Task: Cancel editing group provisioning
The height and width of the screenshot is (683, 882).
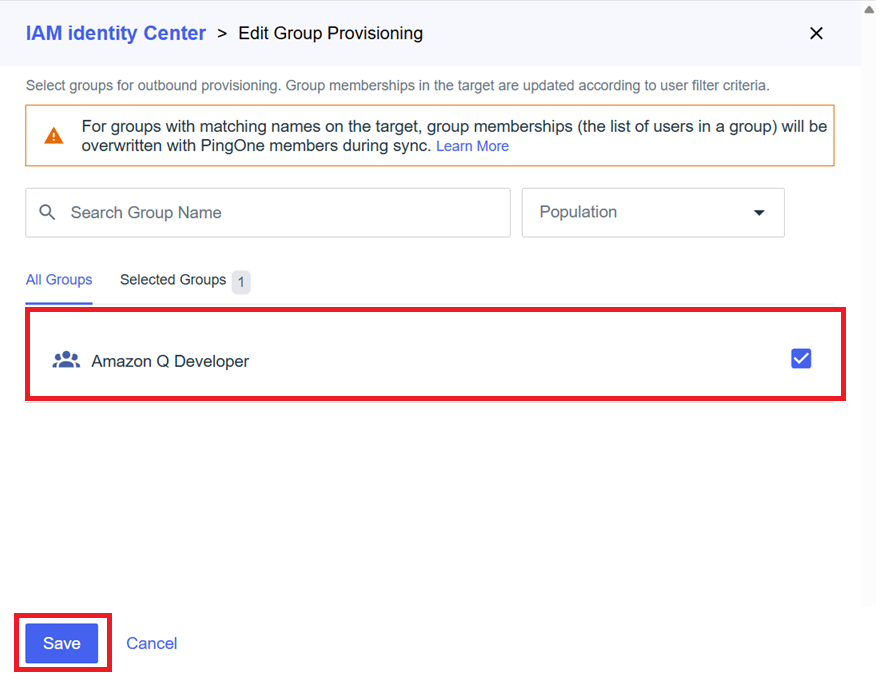Action: point(151,643)
